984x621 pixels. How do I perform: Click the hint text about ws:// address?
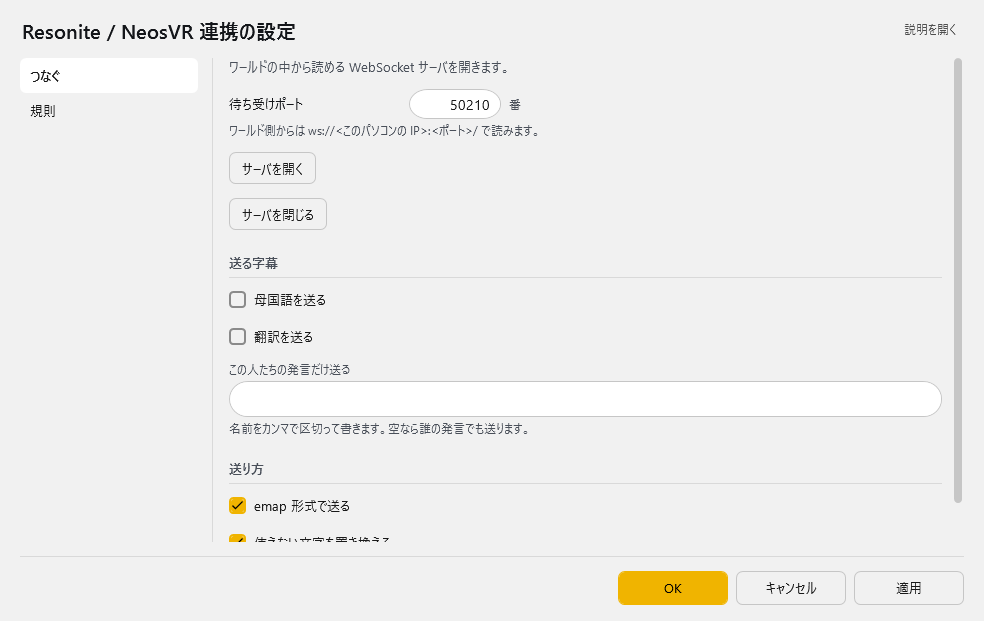[x=384, y=131]
